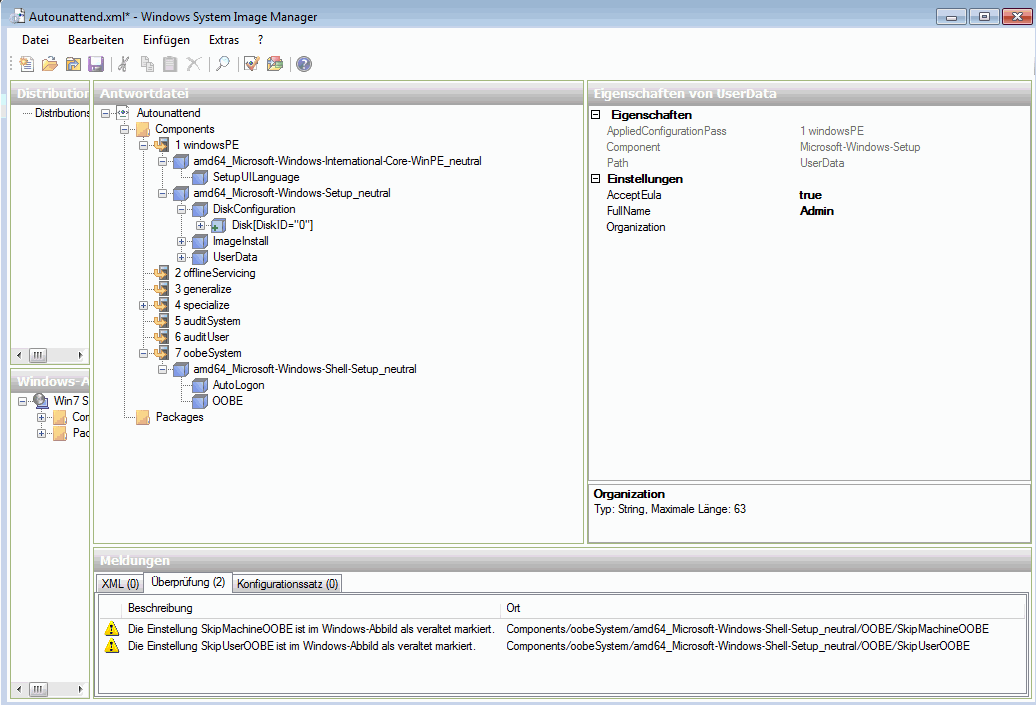
Task: Collapse the Autounattend root node
Action: click(106, 114)
